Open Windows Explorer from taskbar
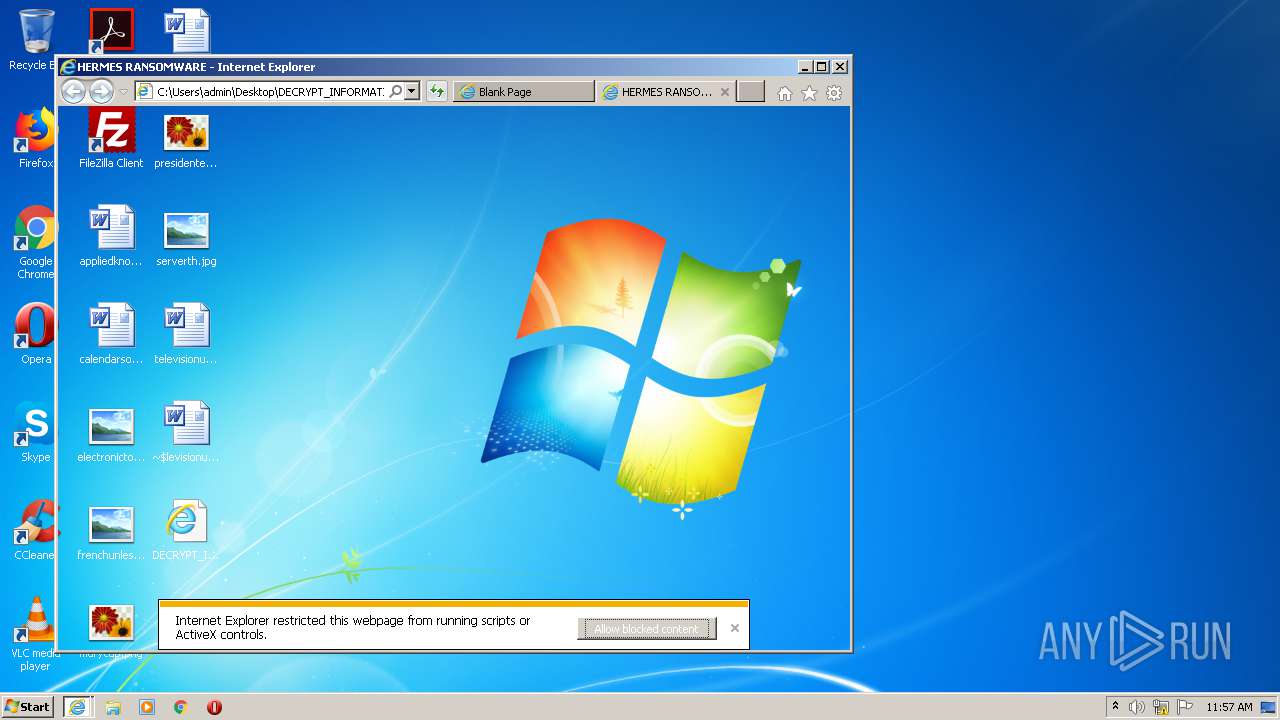The image size is (1280, 720). pyautogui.click(x=113, y=707)
